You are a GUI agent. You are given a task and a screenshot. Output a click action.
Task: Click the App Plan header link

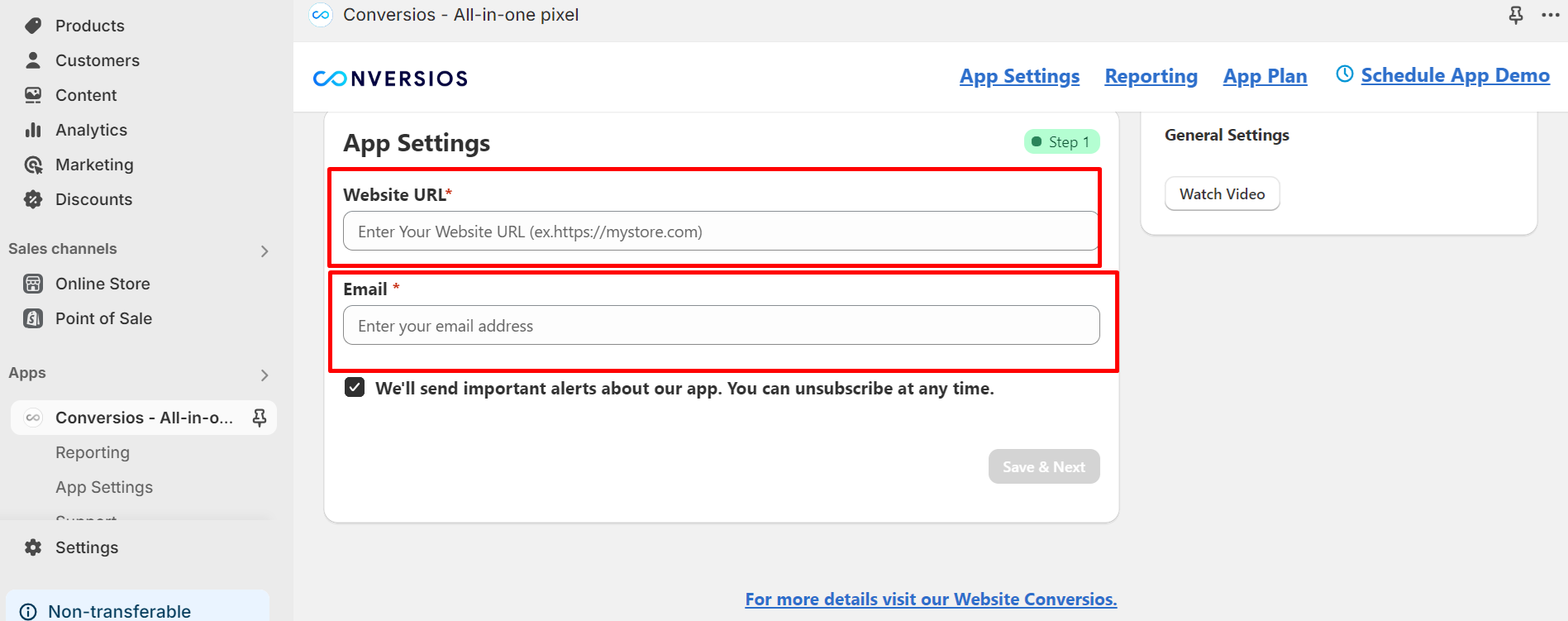(1265, 76)
